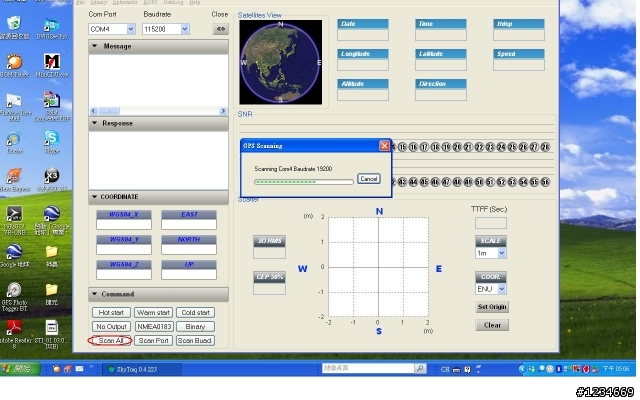
Task: Click the TTFF (Sec) value field
Action: tap(491, 223)
